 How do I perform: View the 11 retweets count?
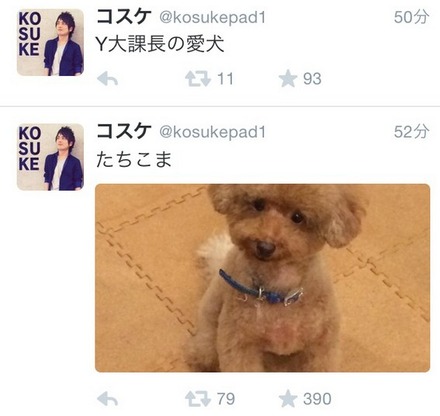[x=225, y=79]
